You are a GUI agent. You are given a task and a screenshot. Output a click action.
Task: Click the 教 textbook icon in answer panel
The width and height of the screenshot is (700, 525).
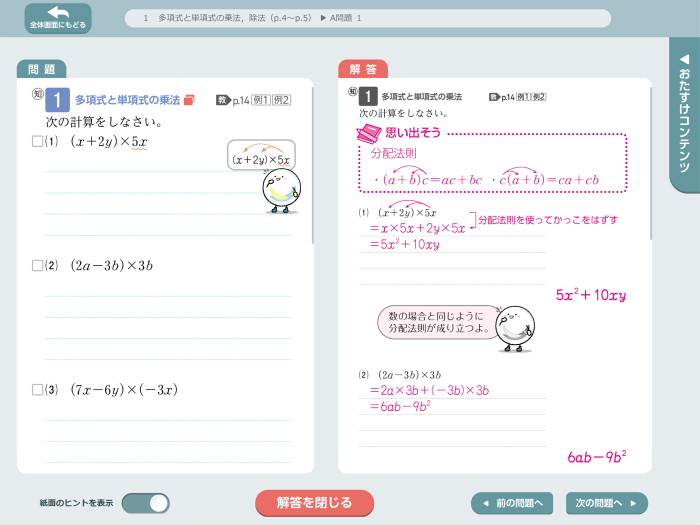pyautogui.click(x=494, y=97)
